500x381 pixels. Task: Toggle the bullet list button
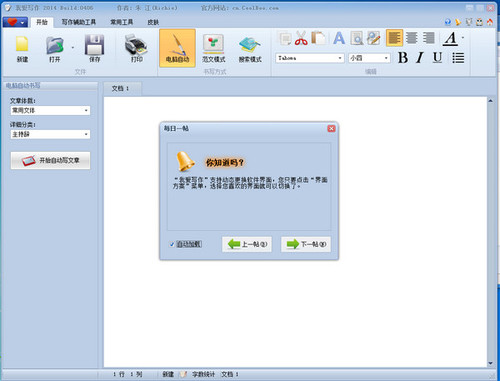point(458,58)
